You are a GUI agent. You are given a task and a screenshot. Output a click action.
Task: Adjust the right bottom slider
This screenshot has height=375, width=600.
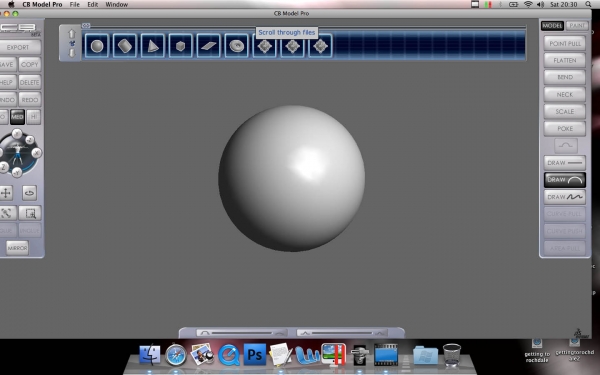pyautogui.click(x=342, y=333)
